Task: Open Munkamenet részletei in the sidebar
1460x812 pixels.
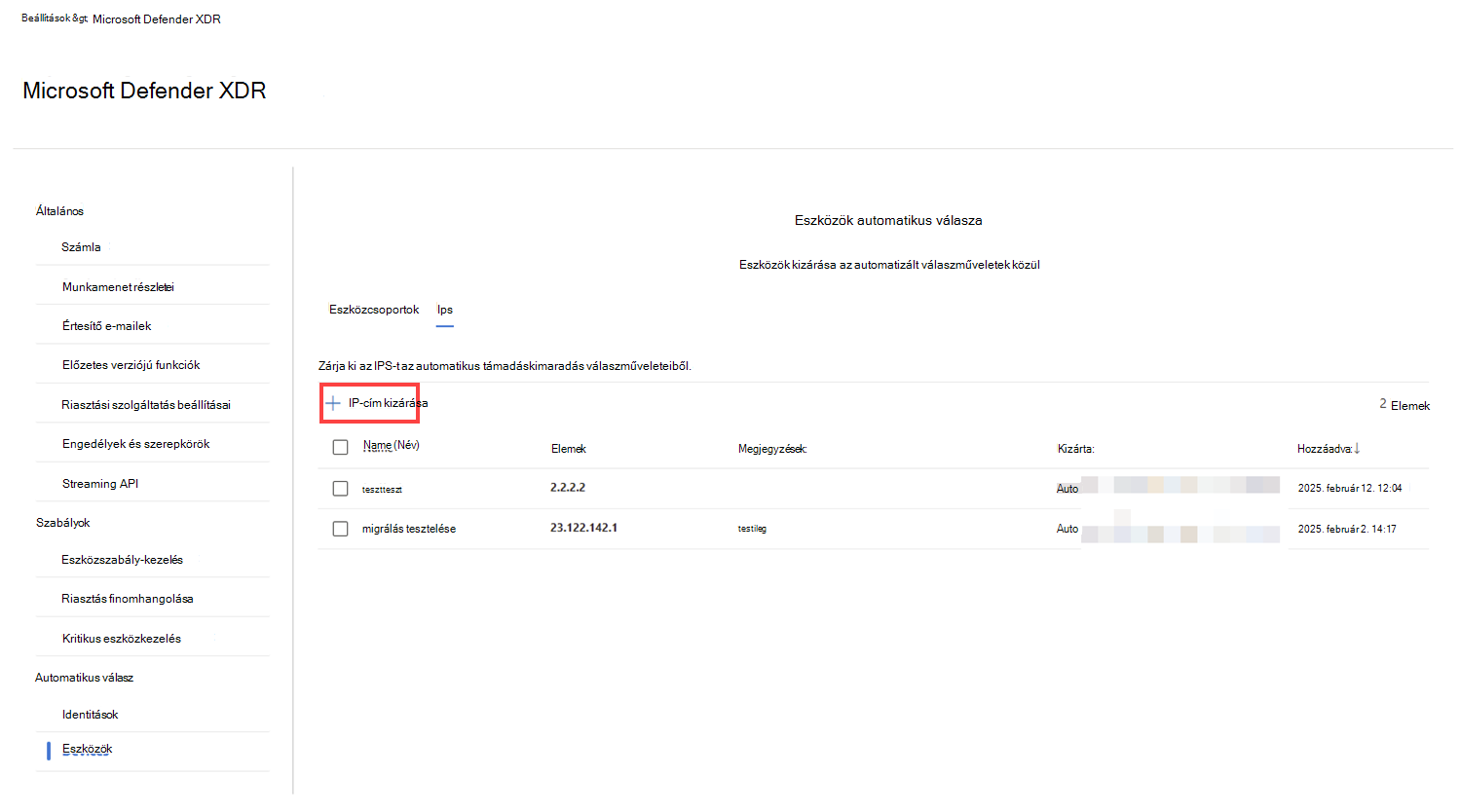Action: click(118, 287)
